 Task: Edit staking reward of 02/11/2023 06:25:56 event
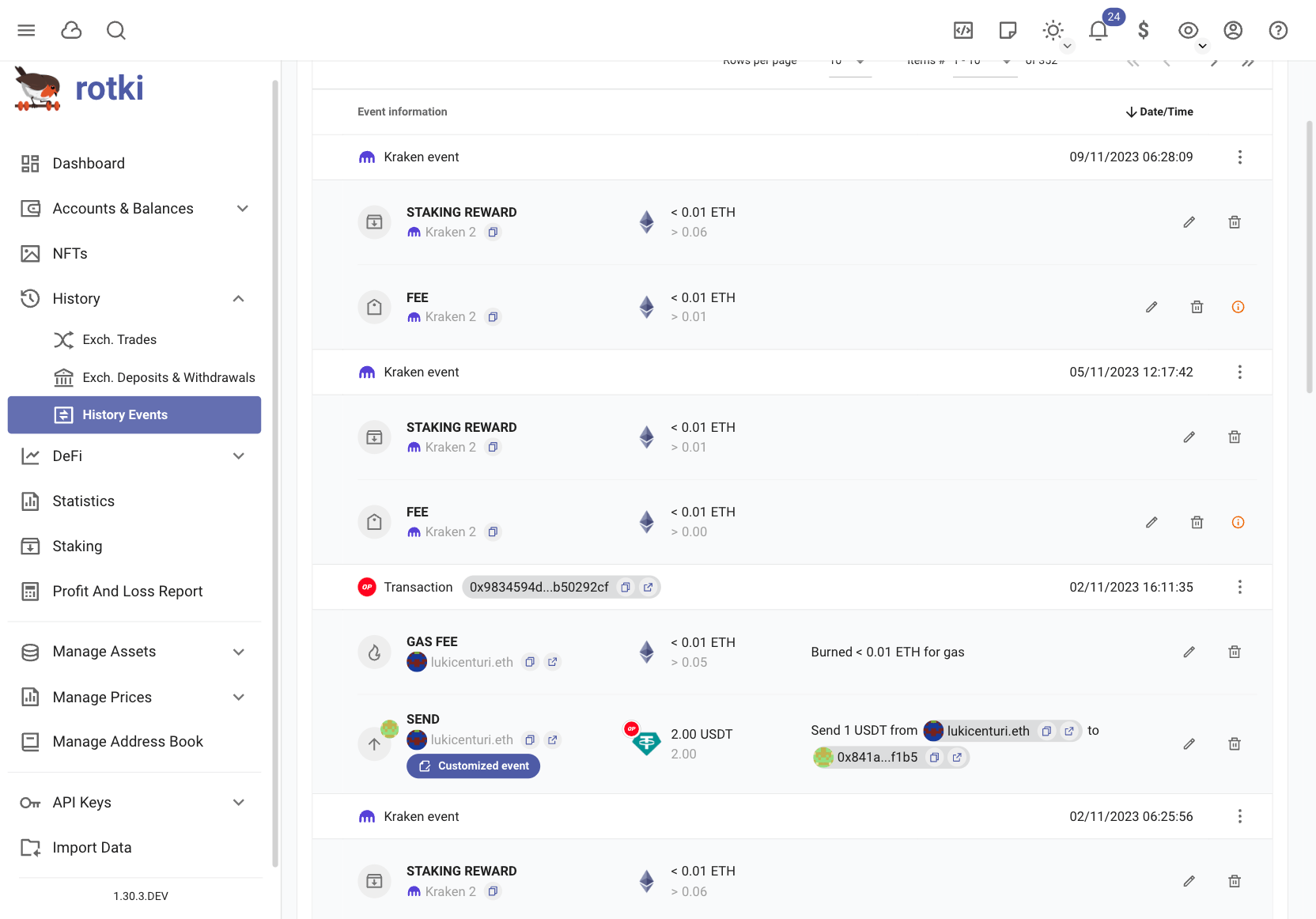tap(1189, 881)
